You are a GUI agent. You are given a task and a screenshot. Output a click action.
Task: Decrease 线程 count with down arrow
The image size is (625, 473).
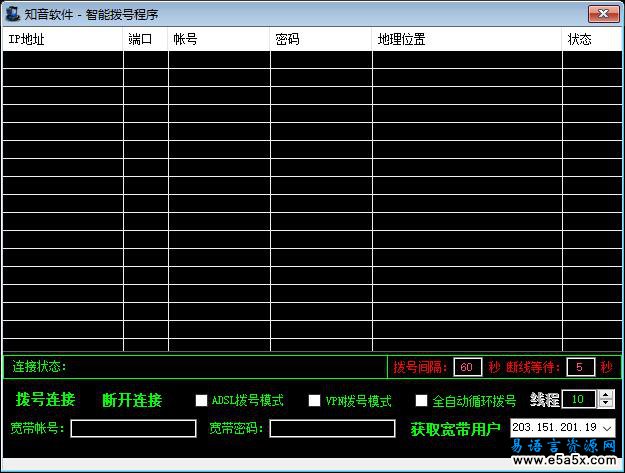point(606,402)
